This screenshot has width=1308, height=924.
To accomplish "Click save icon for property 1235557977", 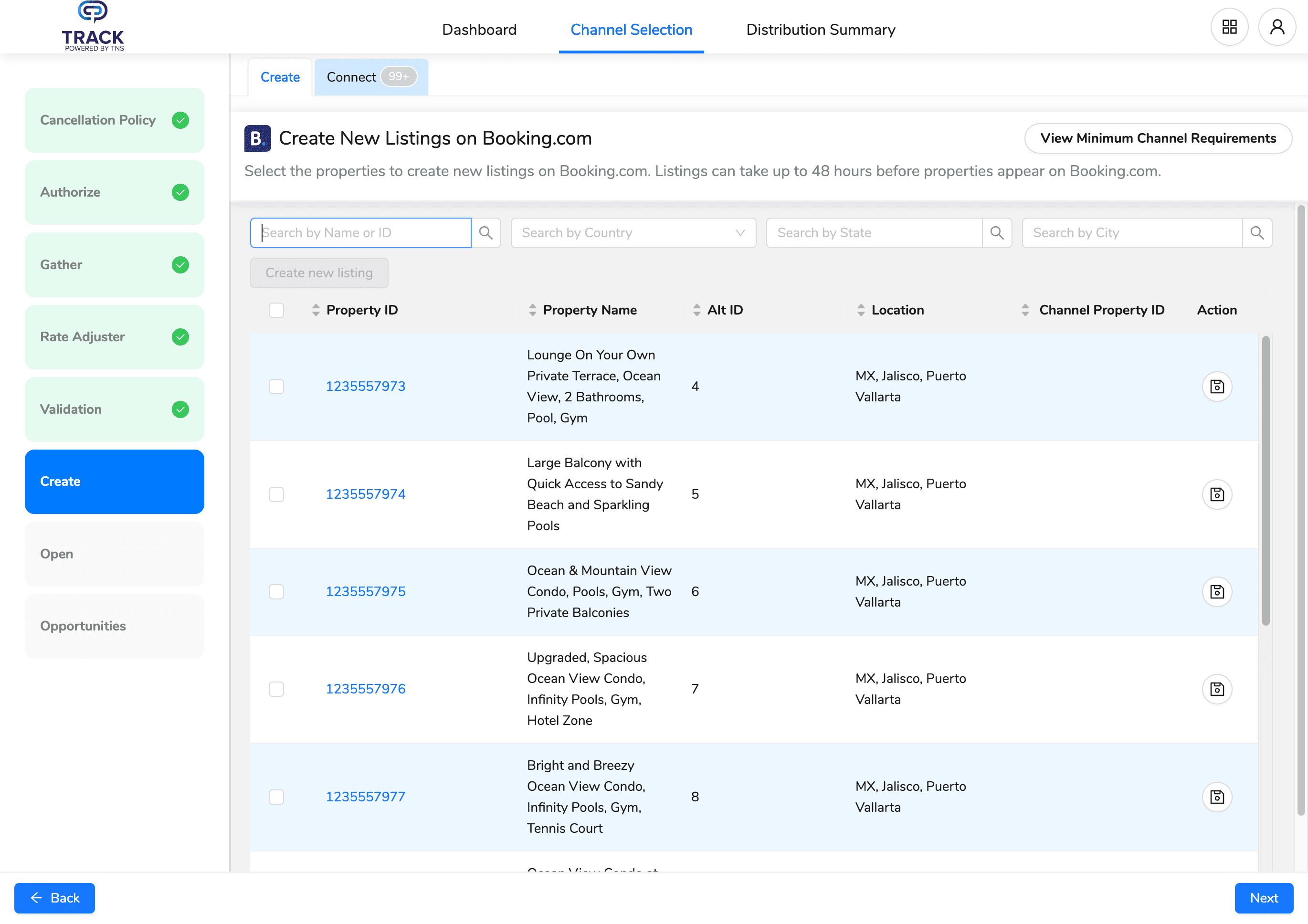I will click(x=1217, y=797).
